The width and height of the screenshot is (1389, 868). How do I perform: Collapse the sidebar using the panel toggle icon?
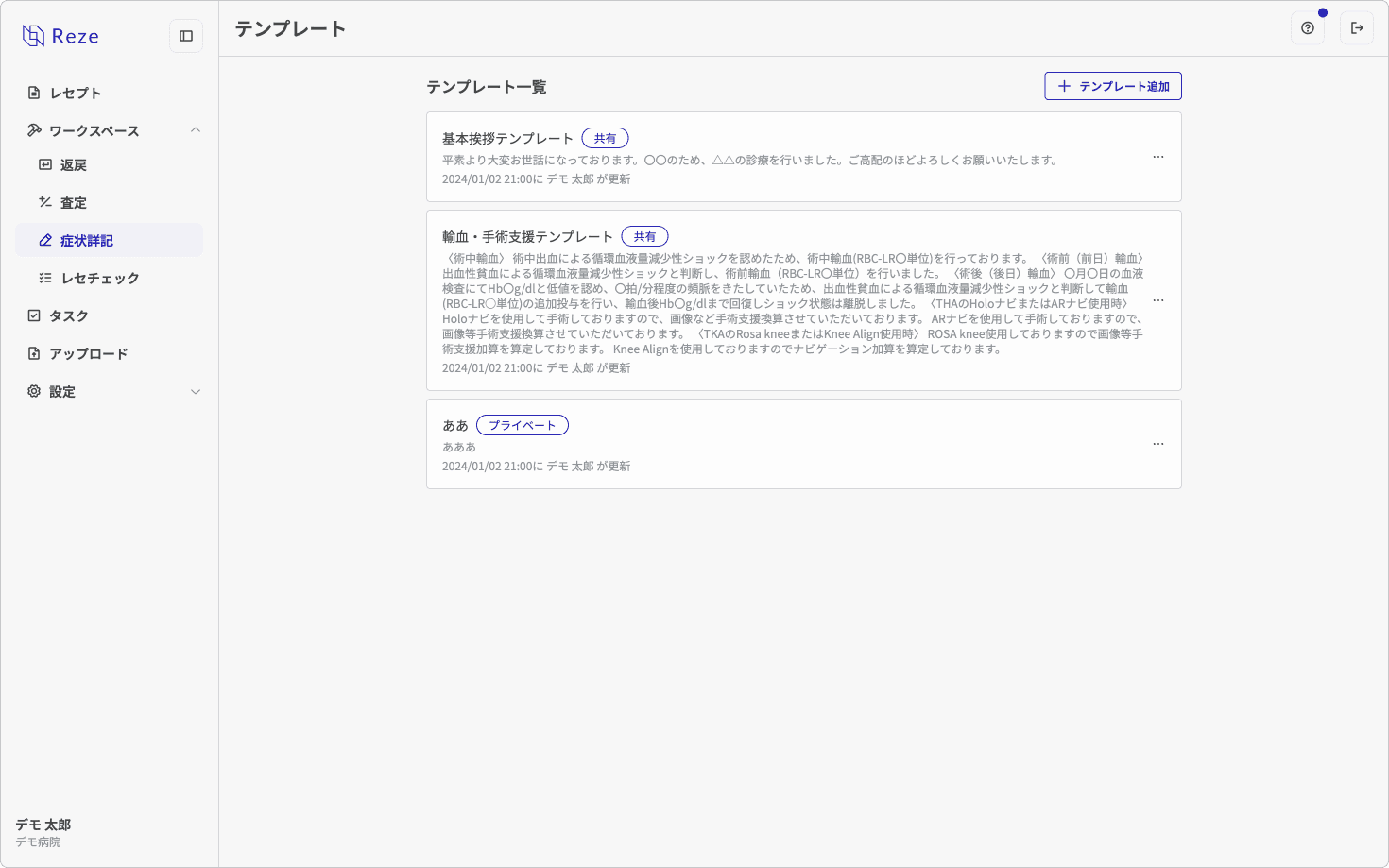click(x=186, y=35)
